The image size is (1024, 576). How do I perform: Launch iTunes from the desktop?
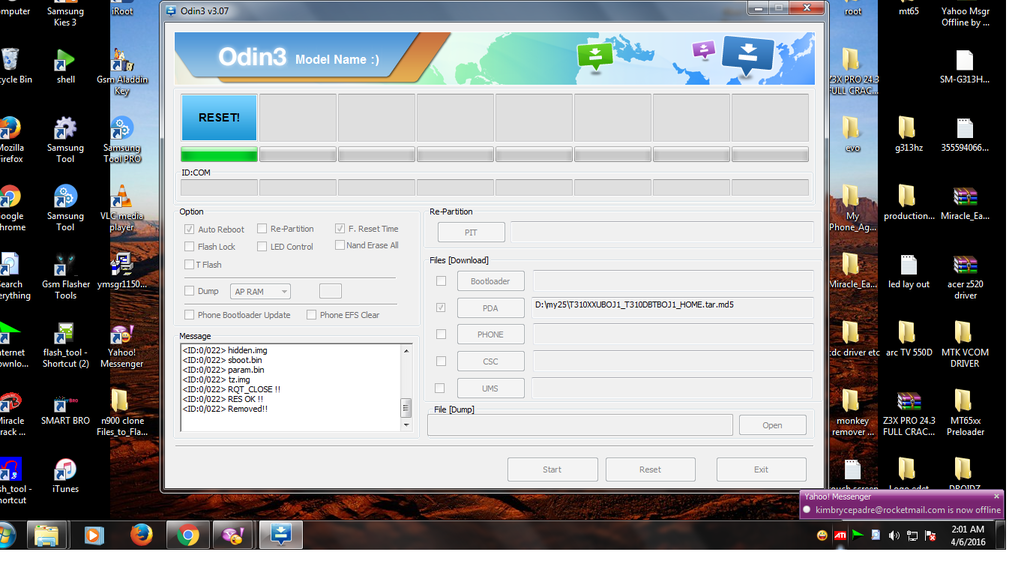(65, 471)
